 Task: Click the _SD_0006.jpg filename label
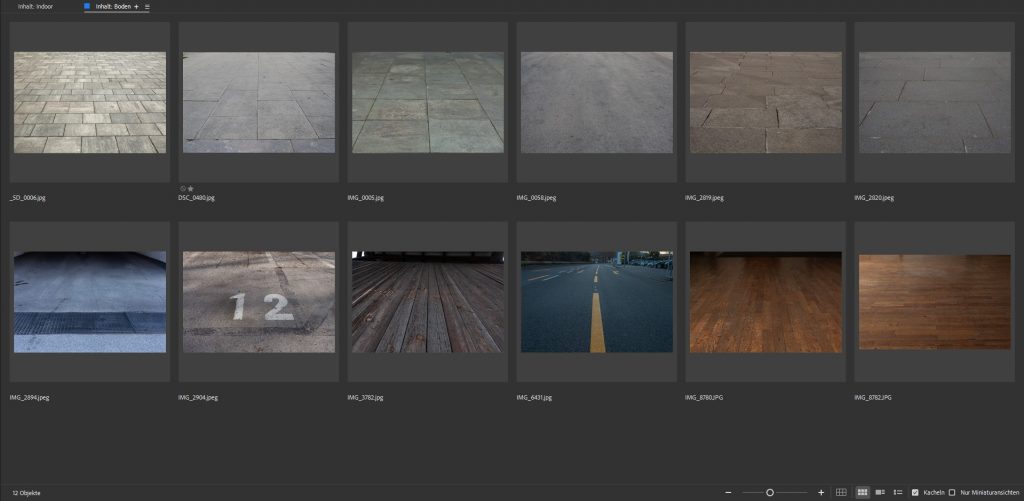pos(28,198)
